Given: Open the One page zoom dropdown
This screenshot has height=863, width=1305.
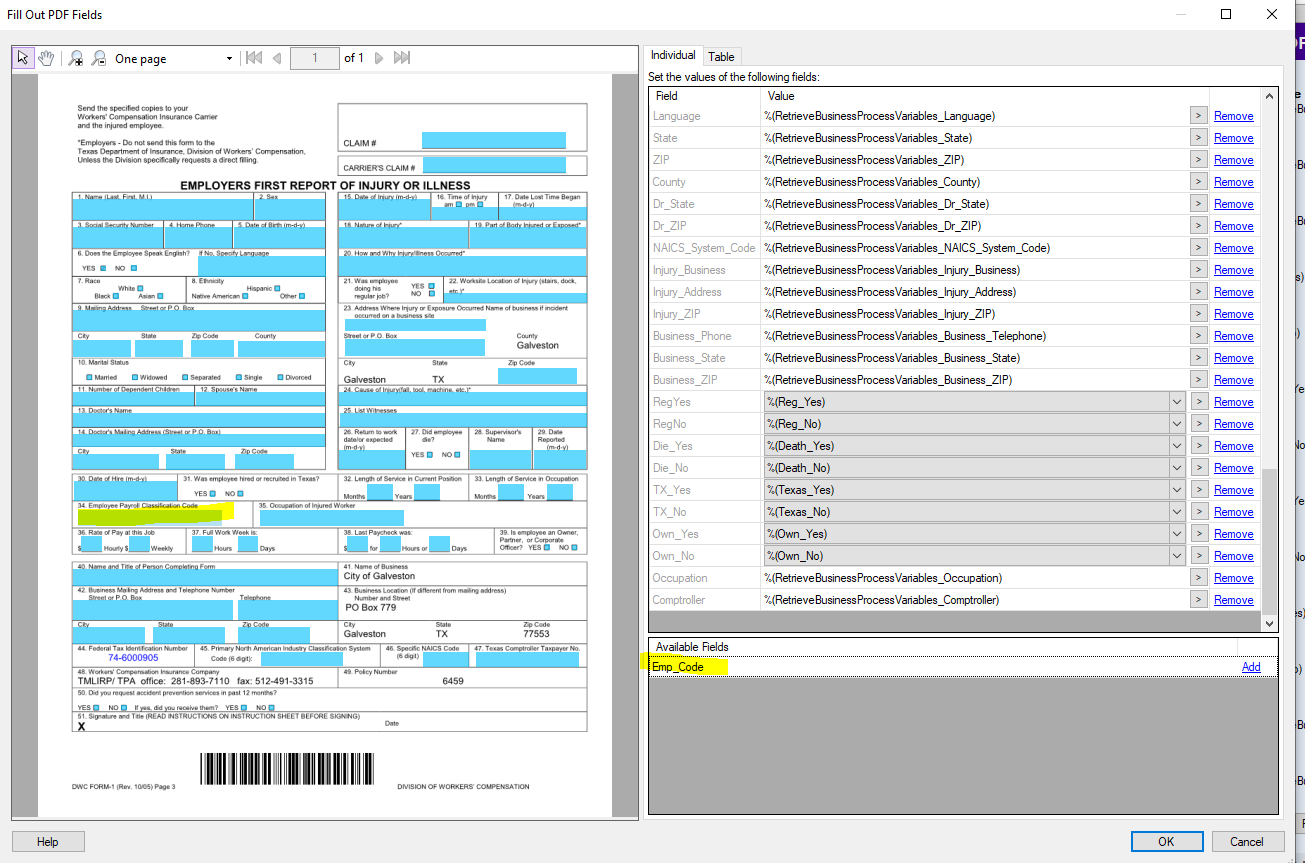Looking at the screenshot, I should (229, 58).
